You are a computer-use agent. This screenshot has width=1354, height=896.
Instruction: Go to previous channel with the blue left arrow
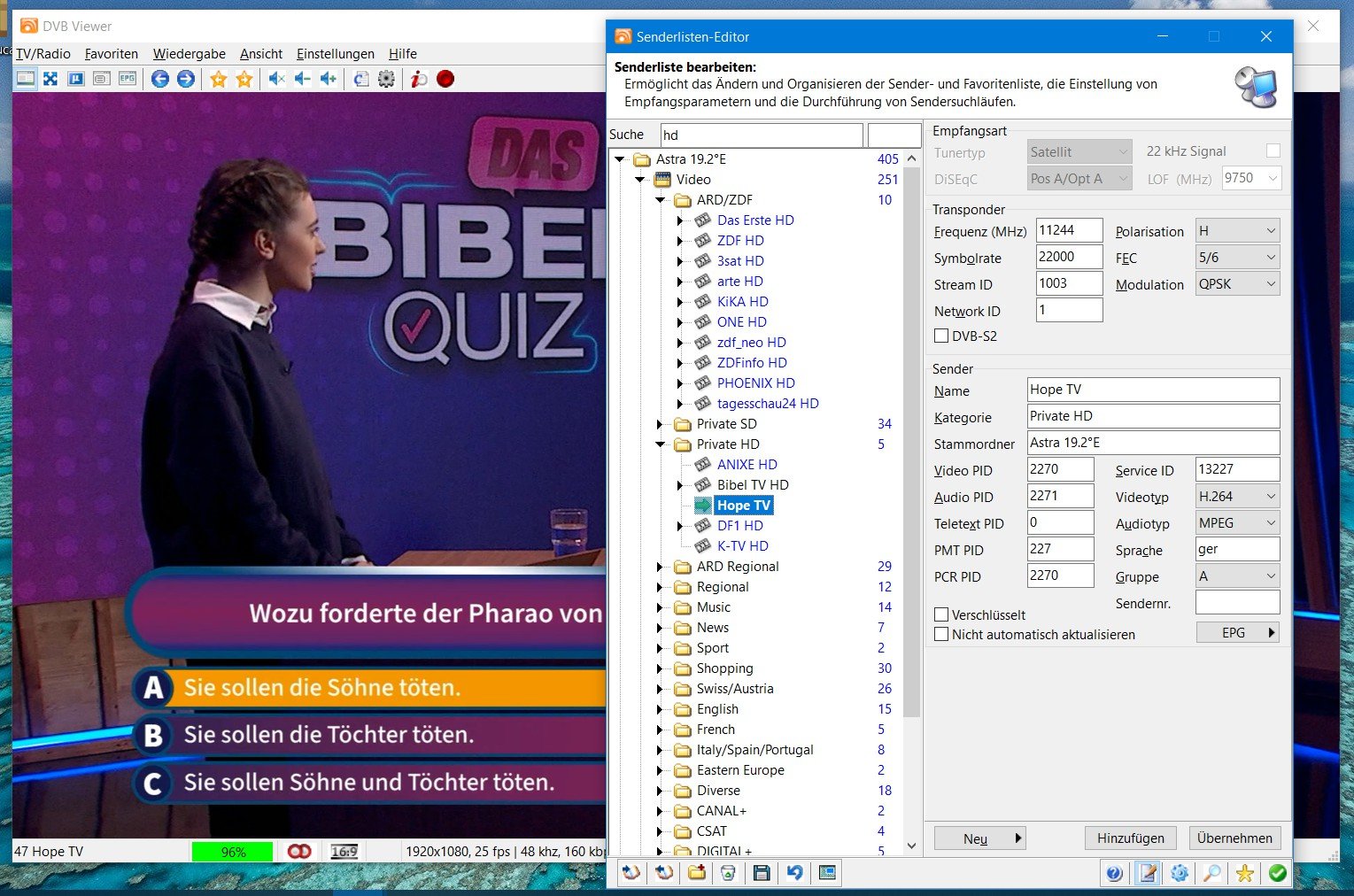pyautogui.click(x=160, y=79)
